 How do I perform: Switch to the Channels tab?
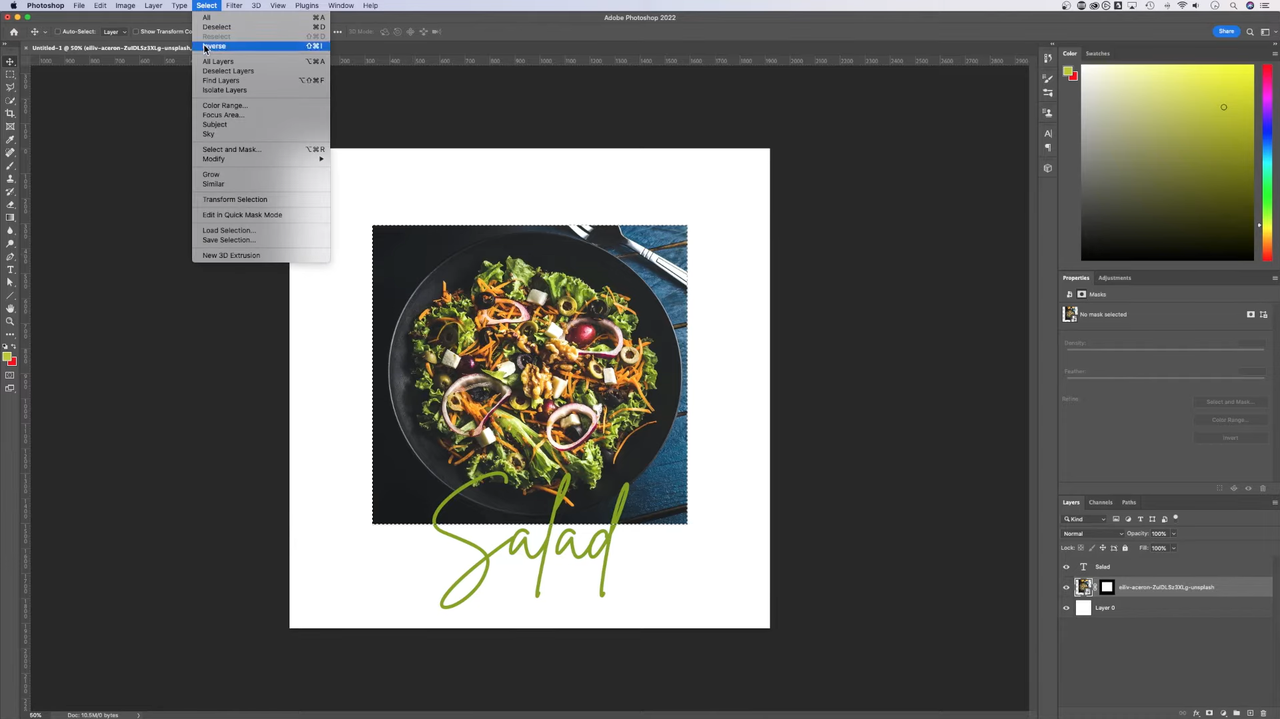point(1100,502)
